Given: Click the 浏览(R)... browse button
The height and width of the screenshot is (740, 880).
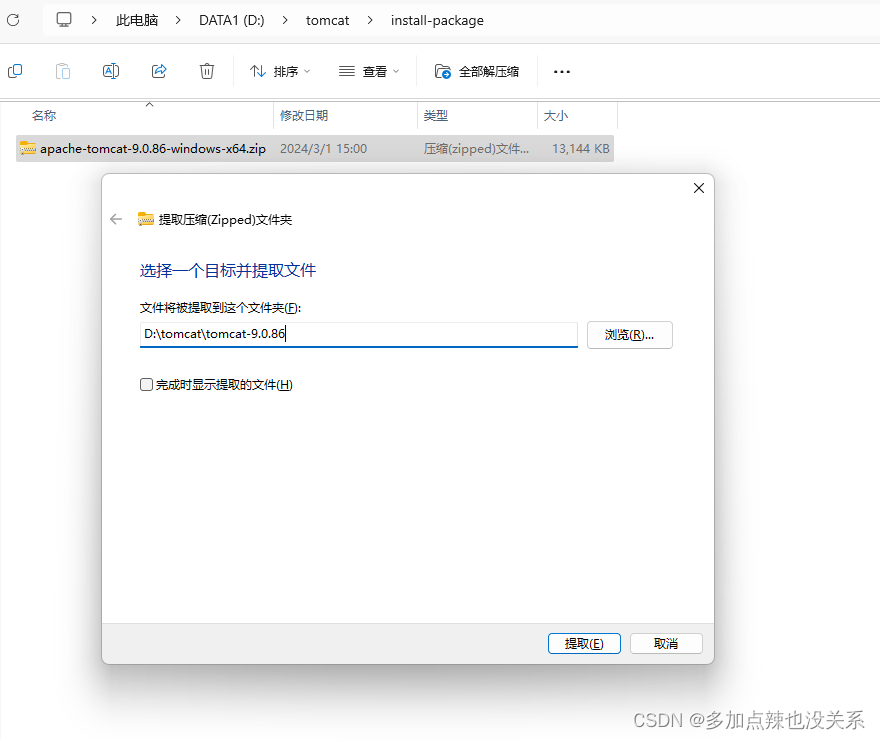Looking at the screenshot, I should (630, 335).
